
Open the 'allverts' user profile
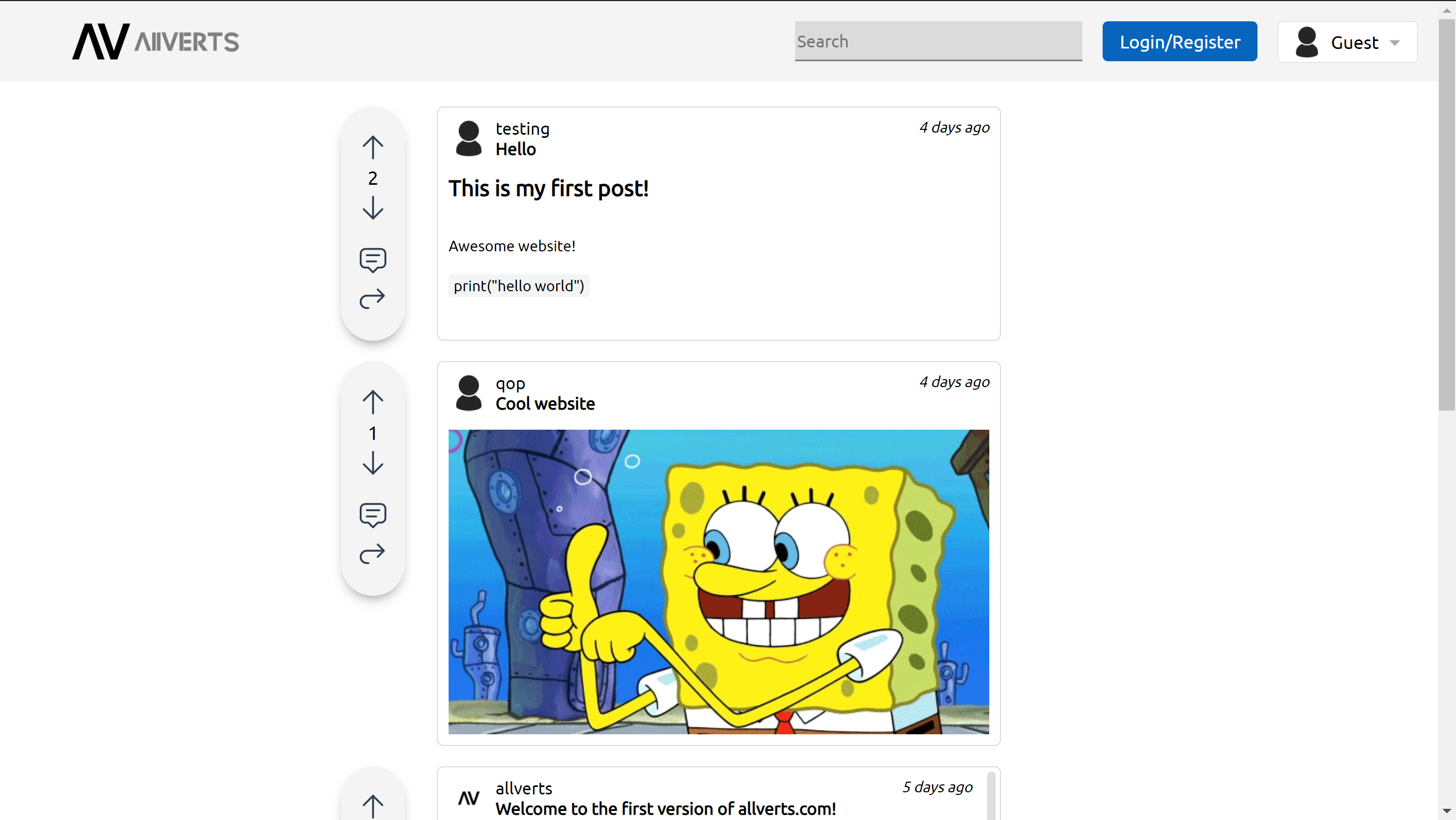(524, 789)
